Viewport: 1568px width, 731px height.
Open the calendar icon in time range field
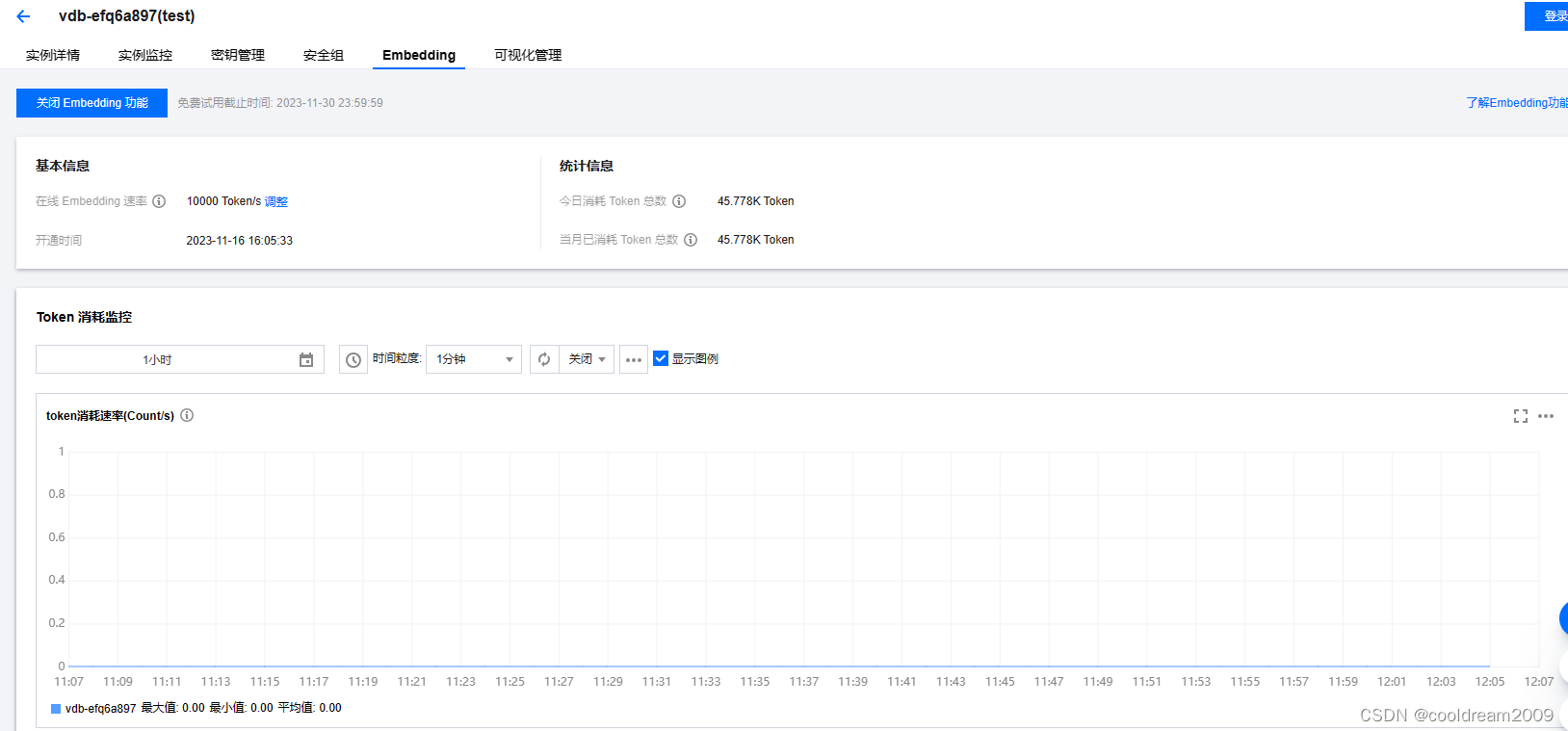[306, 359]
